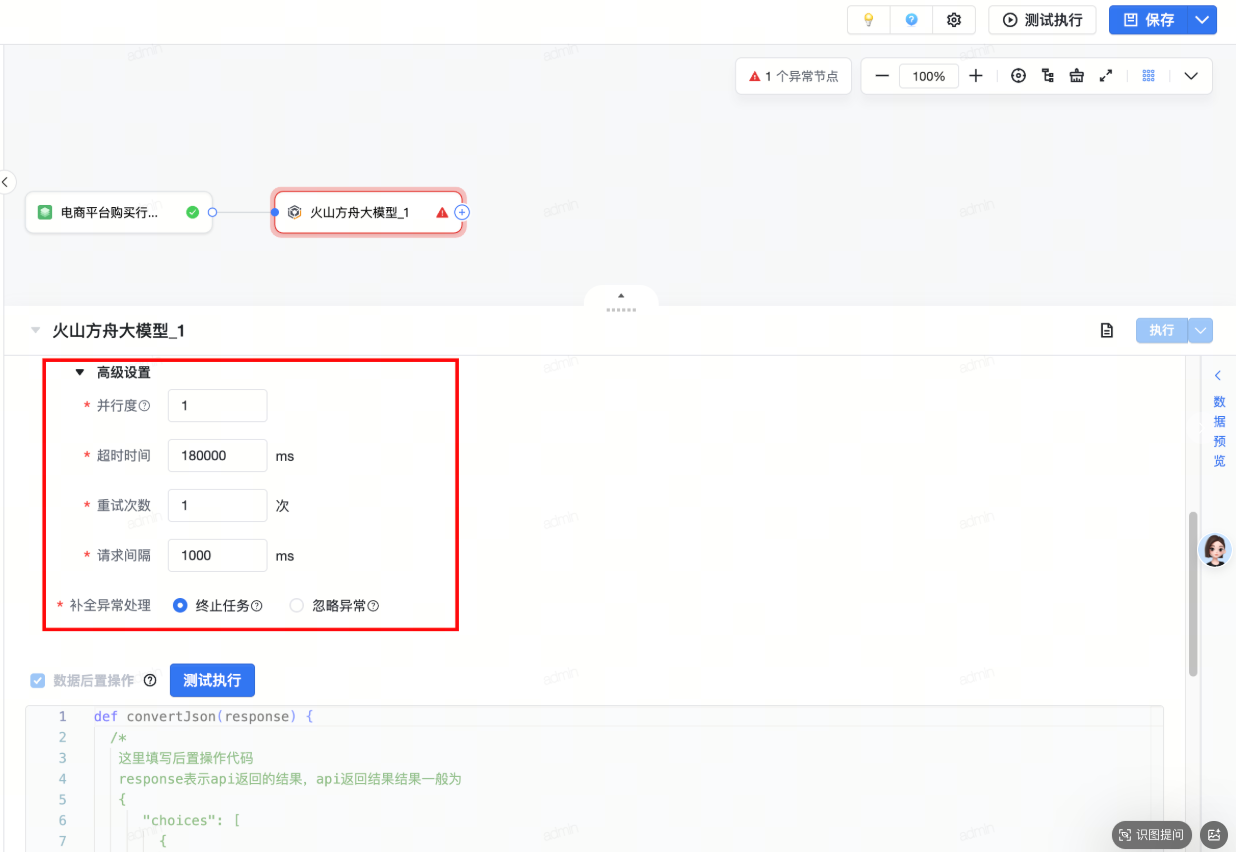The image size is (1236, 852).
Task: Click the 执行 button in panel header
Action: pyautogui.click(x=1162, y=330)
